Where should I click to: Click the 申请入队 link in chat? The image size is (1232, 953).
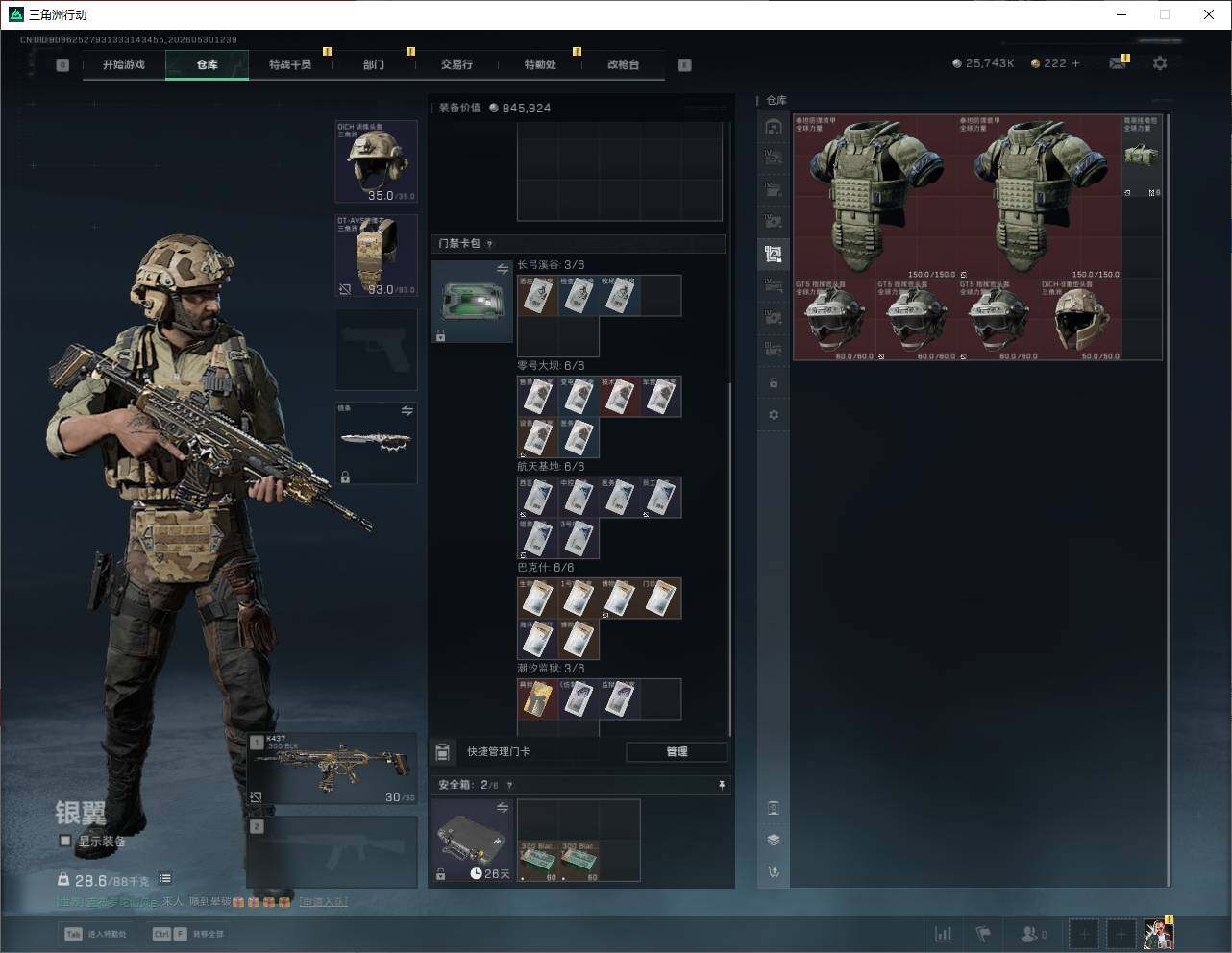pos(324,902)
